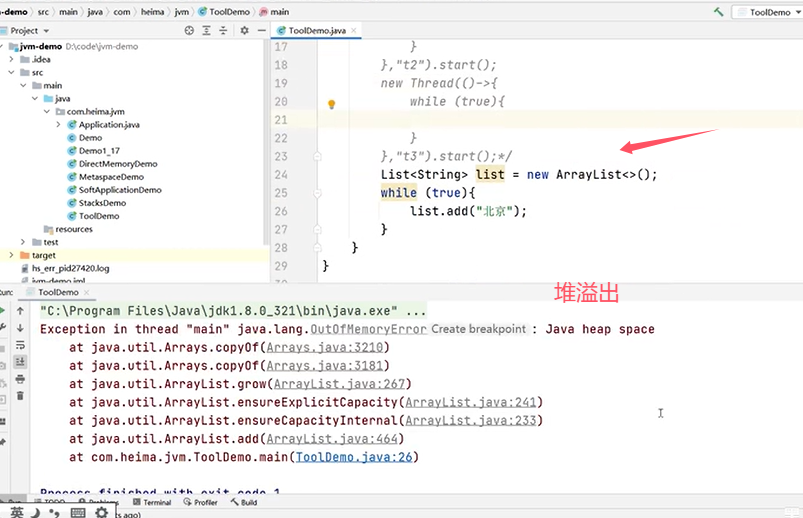Image resolution: width=803 pixels, height=518 pixels.
Task: Open Arrays.java:3181 stack trace link
Action: (x=325, y=366)
